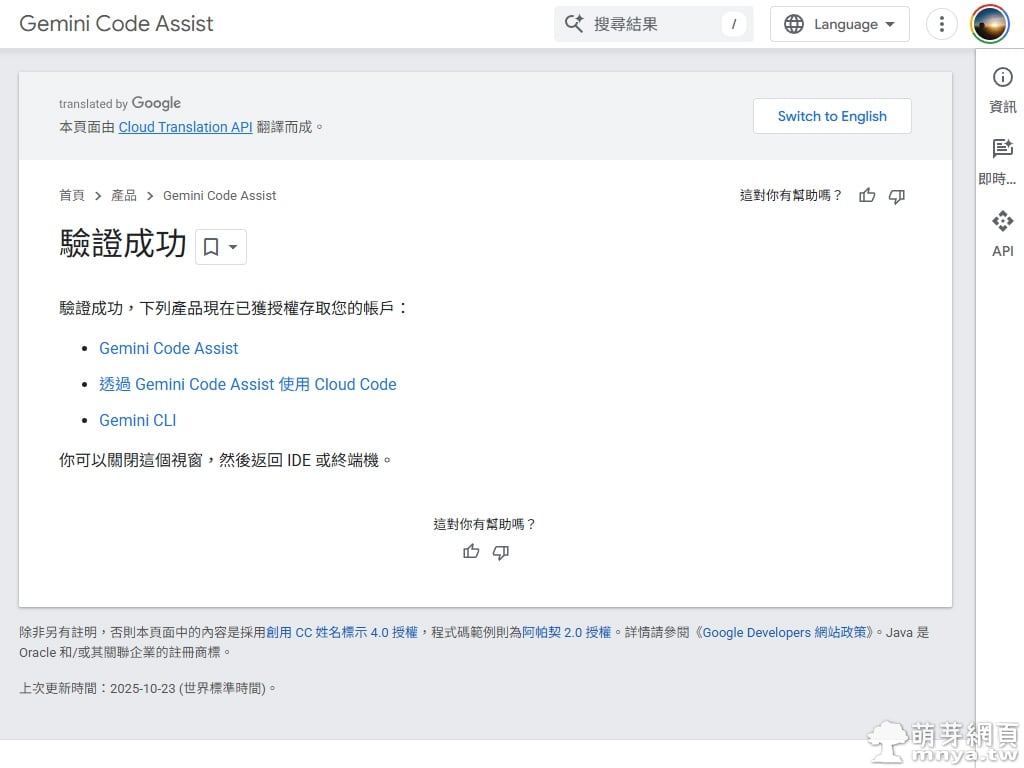Open the API side panel icon
The height and width of the screenshot is (768, 1024).
[1002, 233]
